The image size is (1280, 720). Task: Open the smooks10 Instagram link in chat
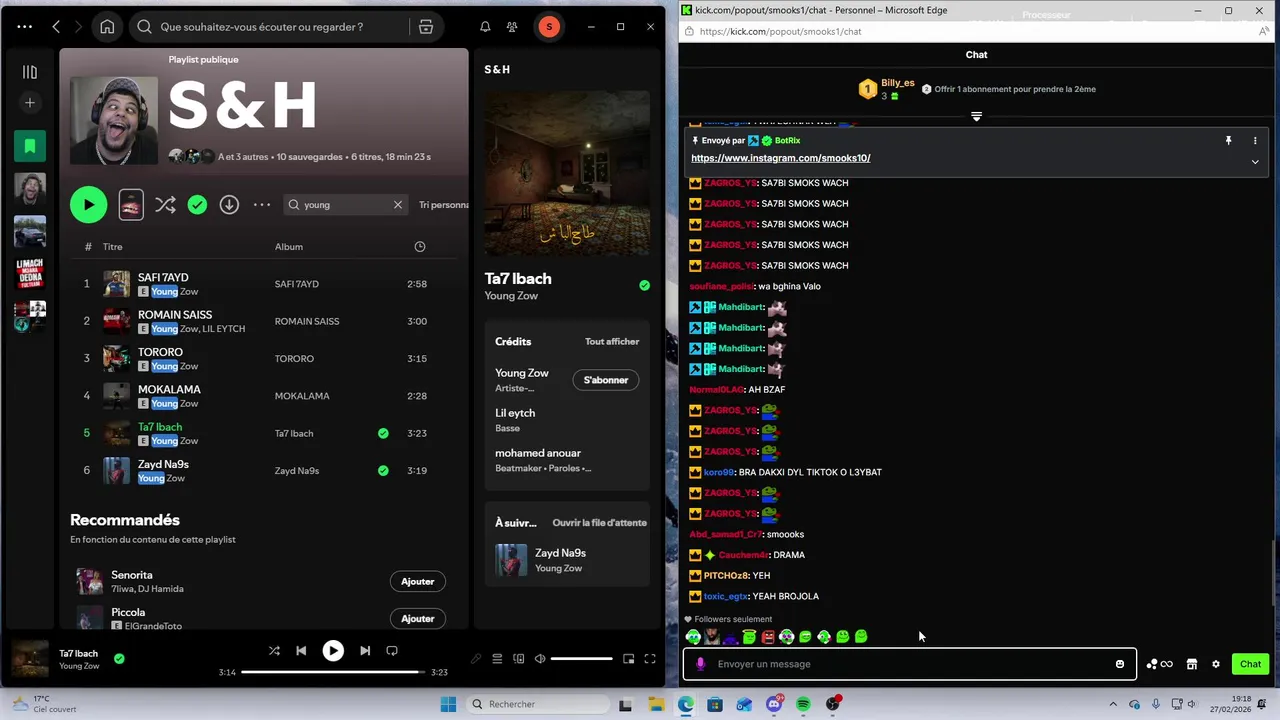pyautogui.click(x=780, y=158)
